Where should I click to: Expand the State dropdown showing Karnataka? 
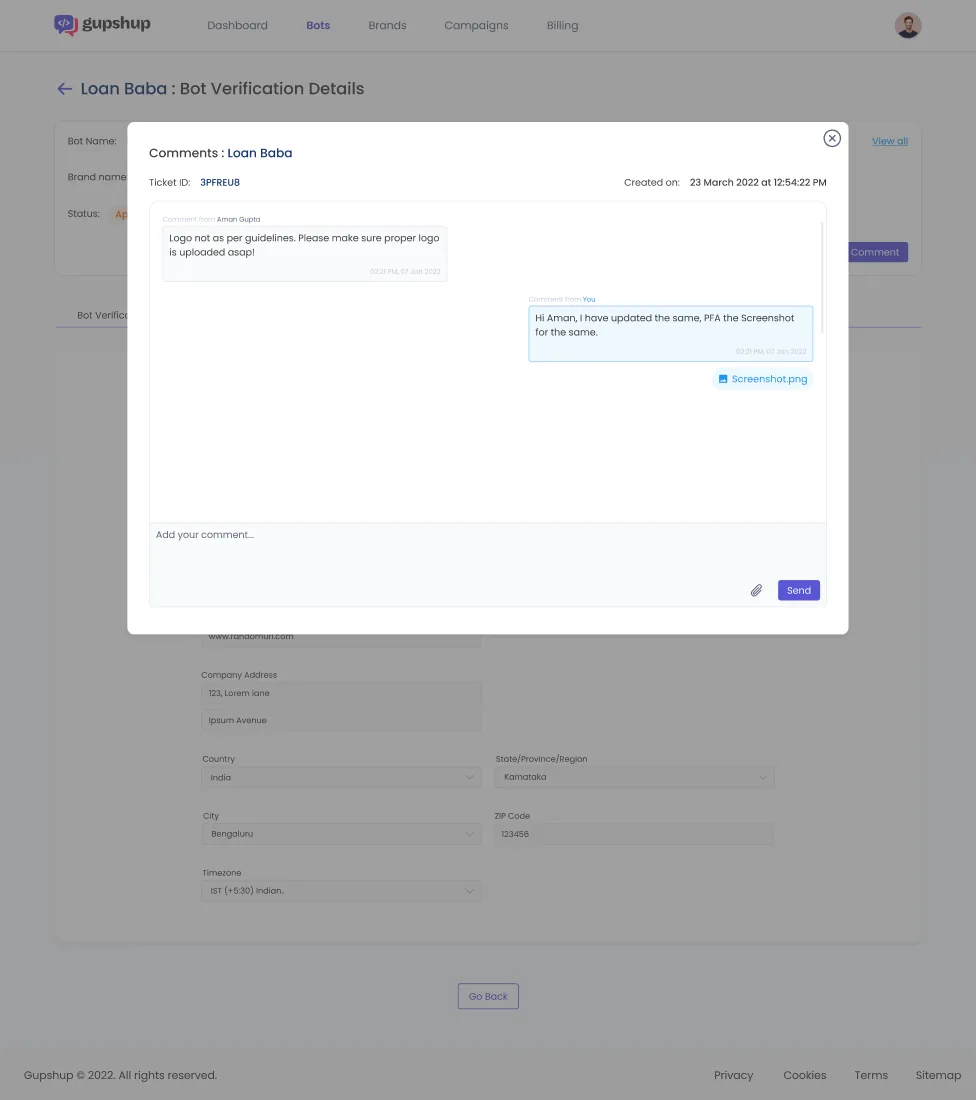point(634,777)
